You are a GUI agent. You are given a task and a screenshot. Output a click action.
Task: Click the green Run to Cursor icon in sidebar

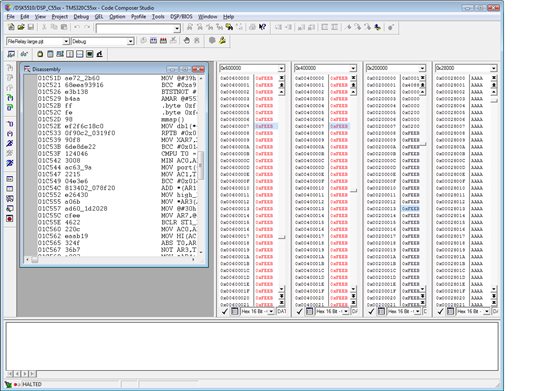[x=10, y=107]
